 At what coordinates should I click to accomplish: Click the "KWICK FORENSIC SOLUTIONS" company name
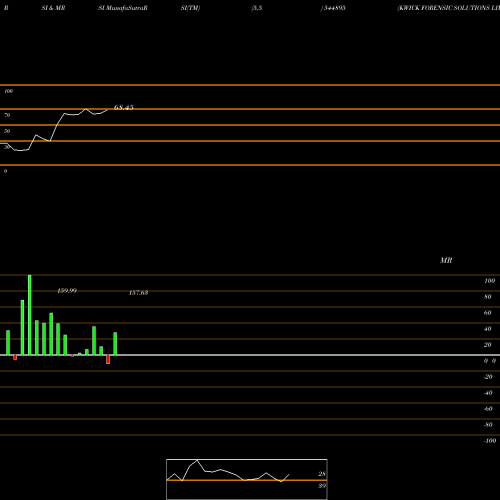(444, 8)
